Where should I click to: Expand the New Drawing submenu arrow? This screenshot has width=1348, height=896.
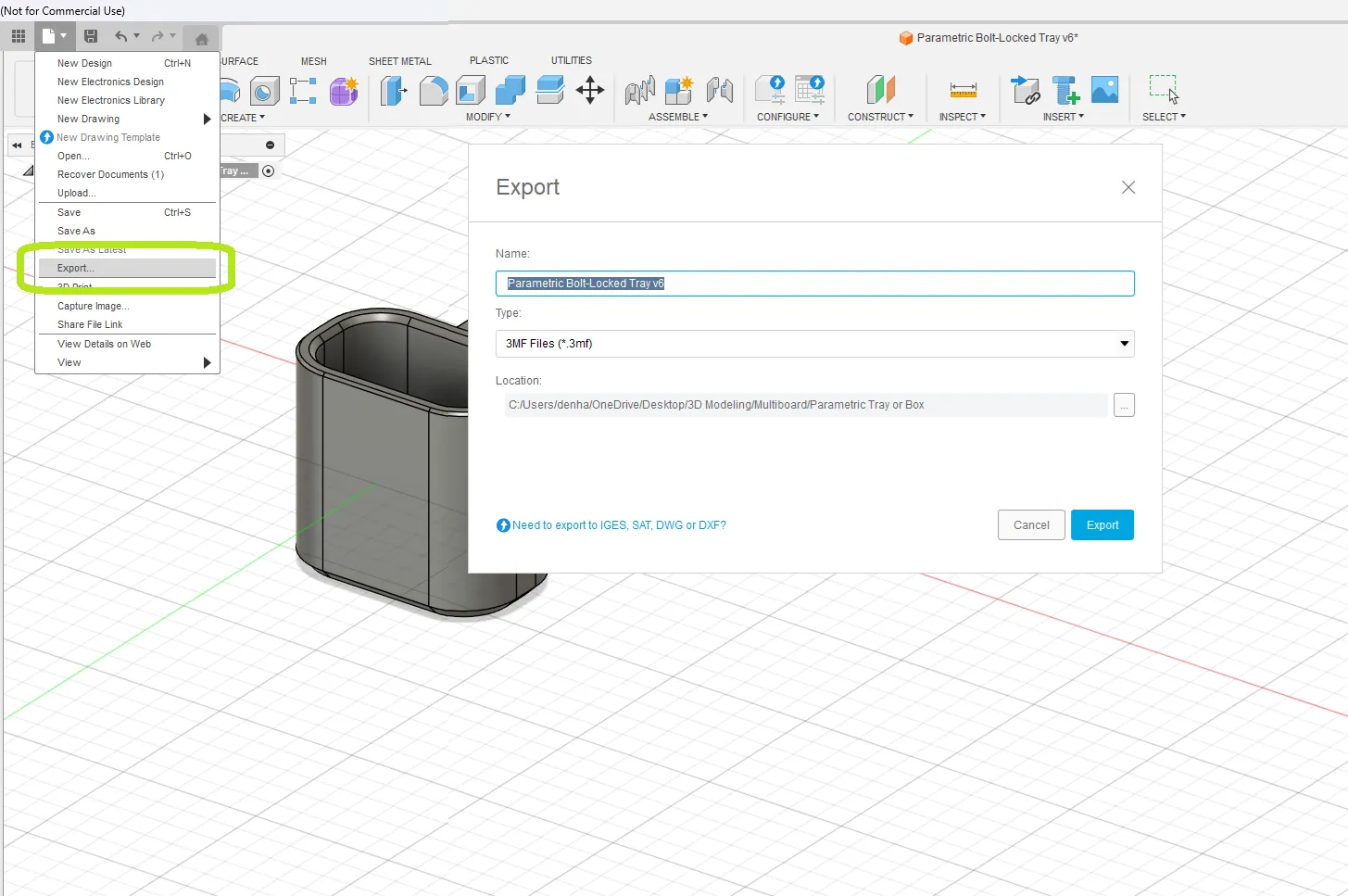(x=207, y=119)
